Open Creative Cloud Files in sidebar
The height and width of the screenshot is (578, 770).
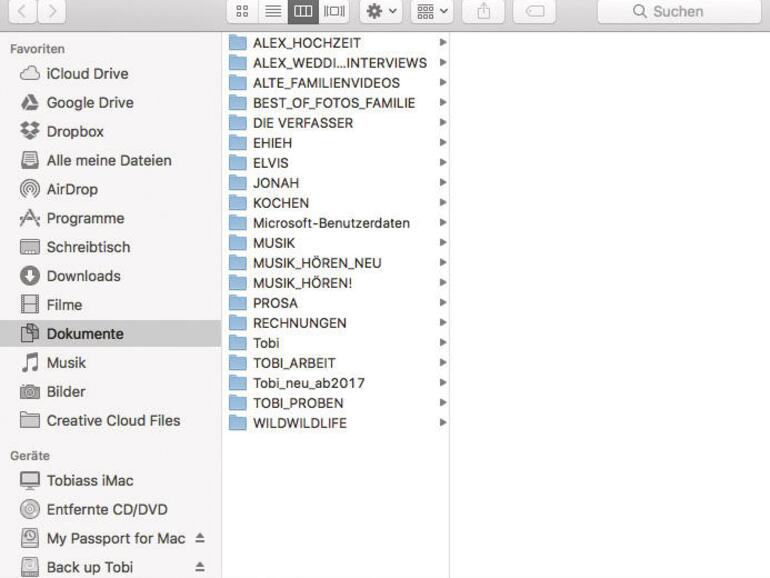coord(110,421)
